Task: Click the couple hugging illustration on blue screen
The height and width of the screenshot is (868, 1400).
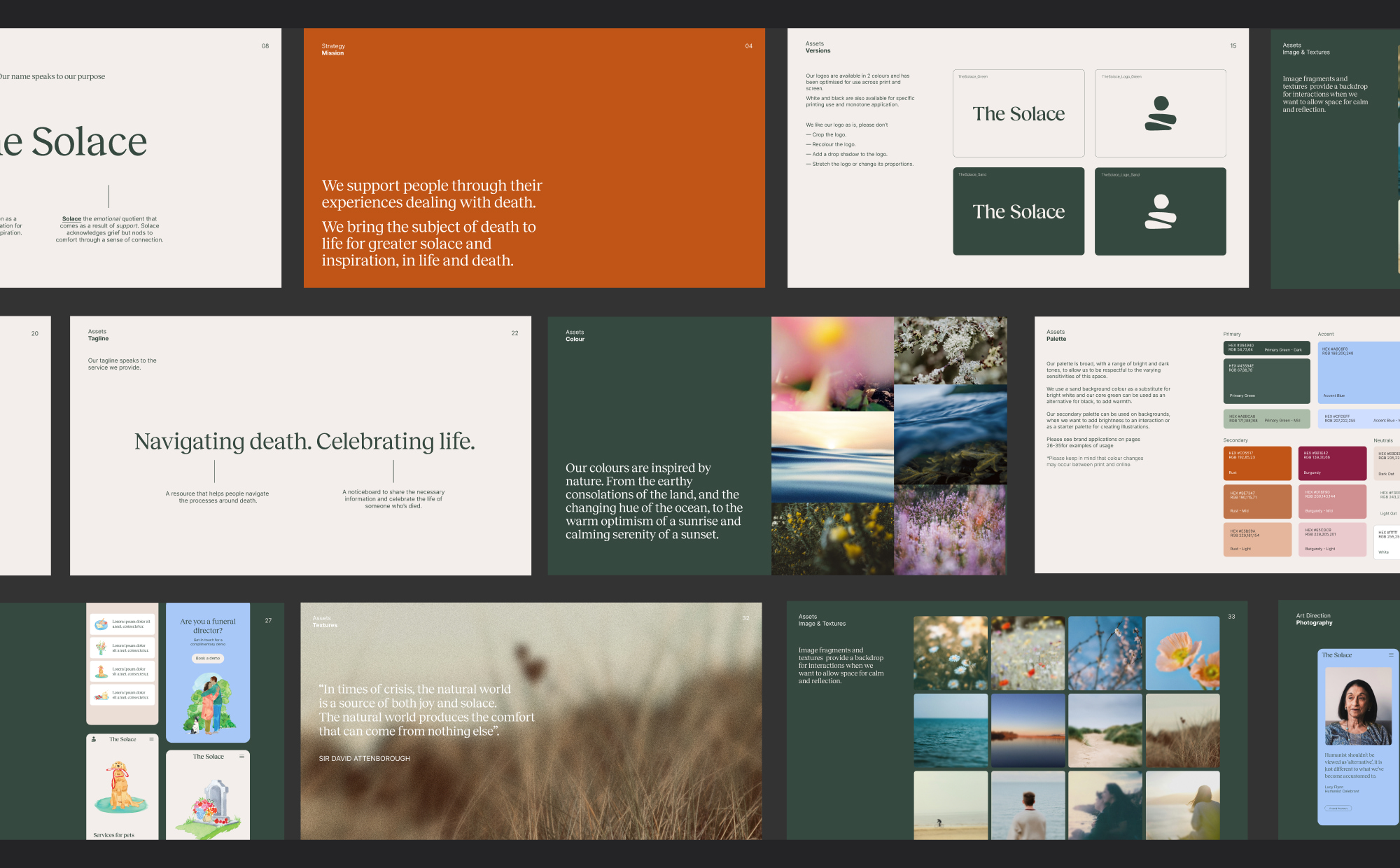Action: [x=209, y=703]
